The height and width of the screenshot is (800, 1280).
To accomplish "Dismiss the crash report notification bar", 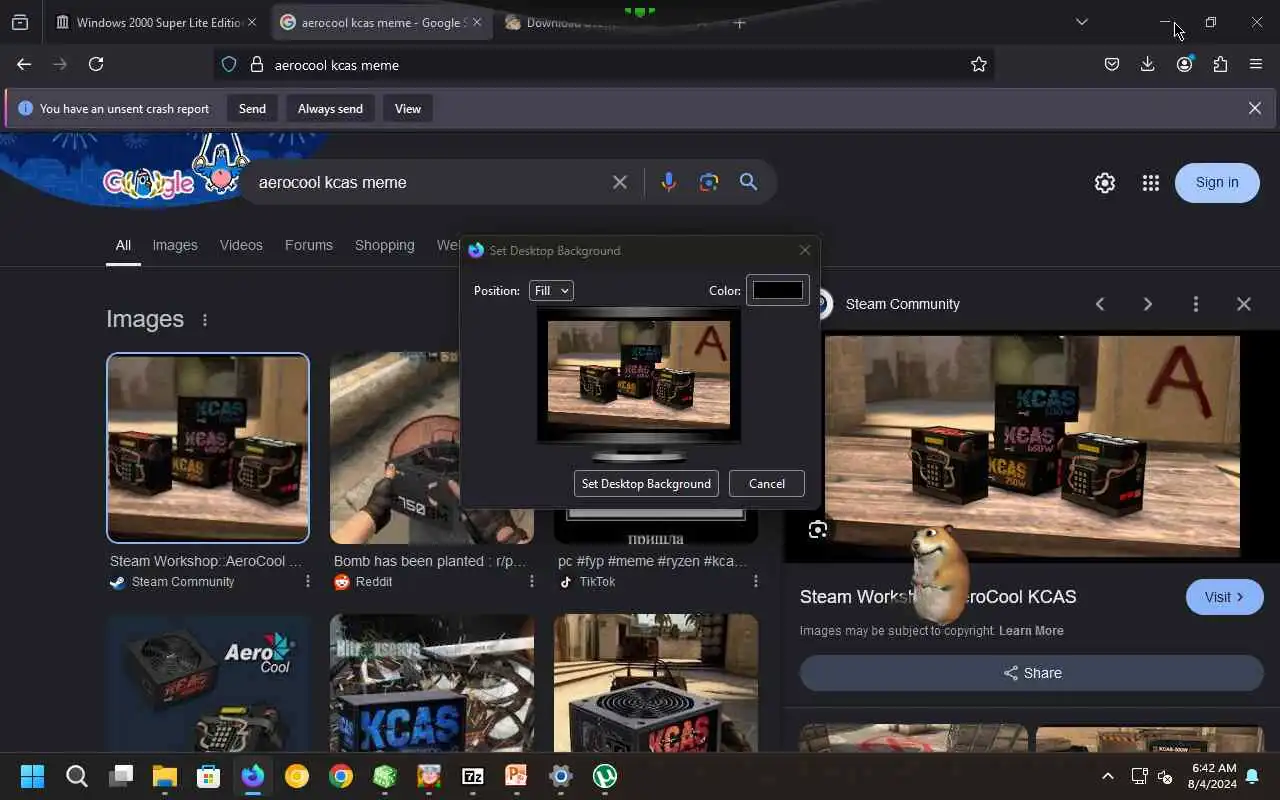I will [1255, 108].
